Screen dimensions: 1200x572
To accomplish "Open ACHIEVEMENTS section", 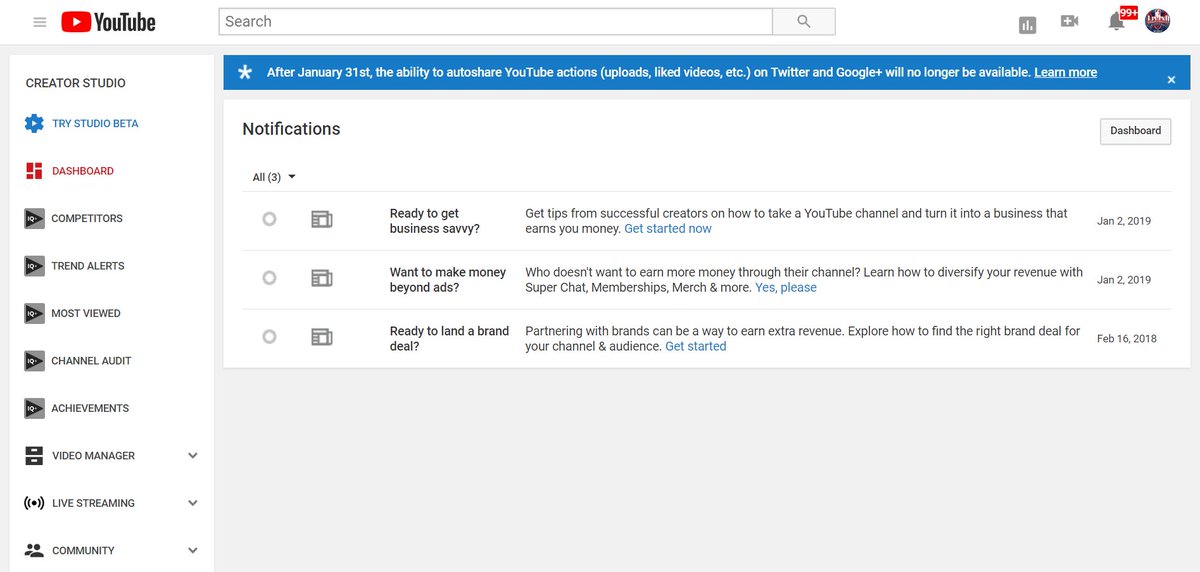I will click(x=90, y=409).
